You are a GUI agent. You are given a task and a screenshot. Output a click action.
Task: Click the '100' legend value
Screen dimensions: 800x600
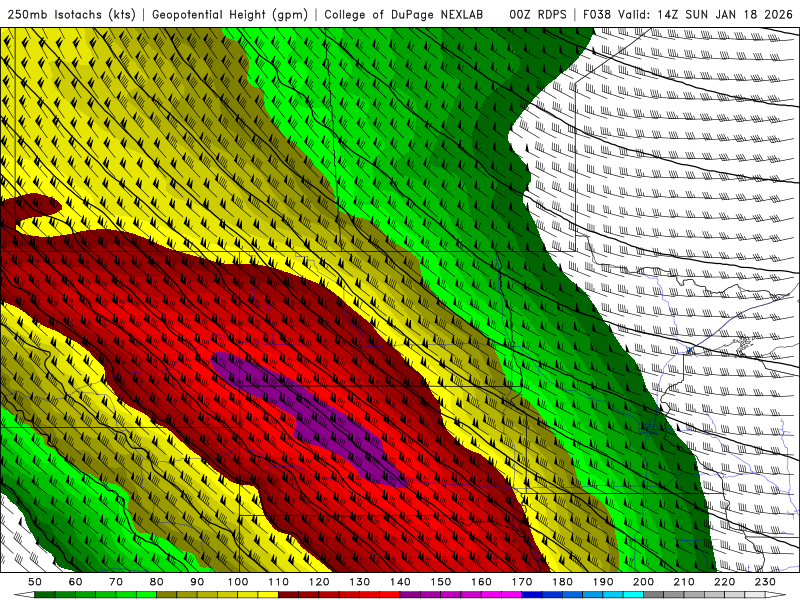tap(238, 582)
